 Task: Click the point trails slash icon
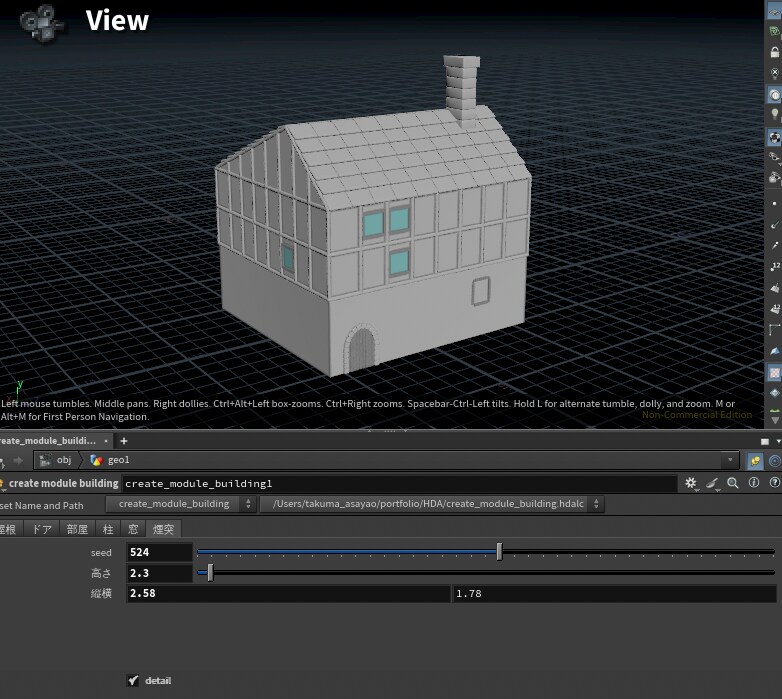775,246
